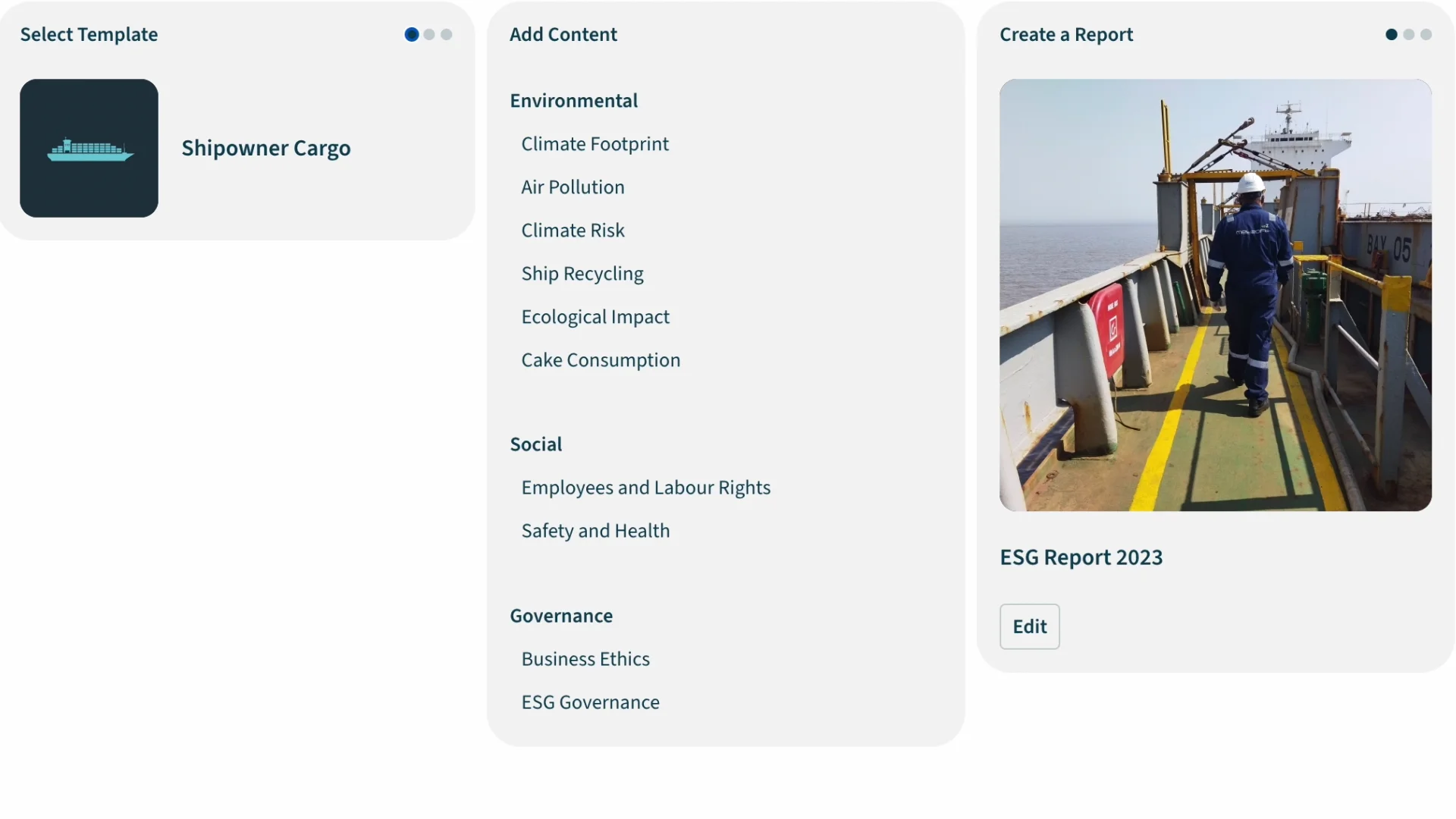Screen dimensions: 1456x819
Task: Open the Climate Footprint item
Action: [595, 144]
